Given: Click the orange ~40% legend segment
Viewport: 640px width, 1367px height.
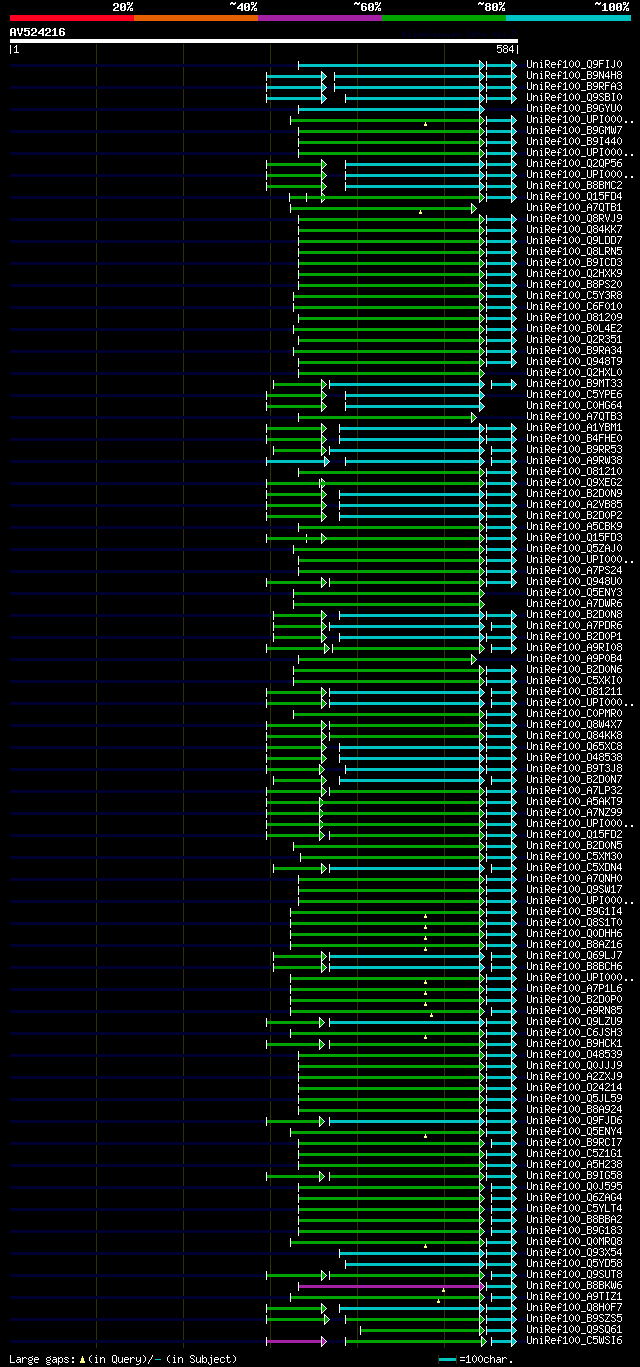Looking at the screenshot, I should click(x=196, y=18).
